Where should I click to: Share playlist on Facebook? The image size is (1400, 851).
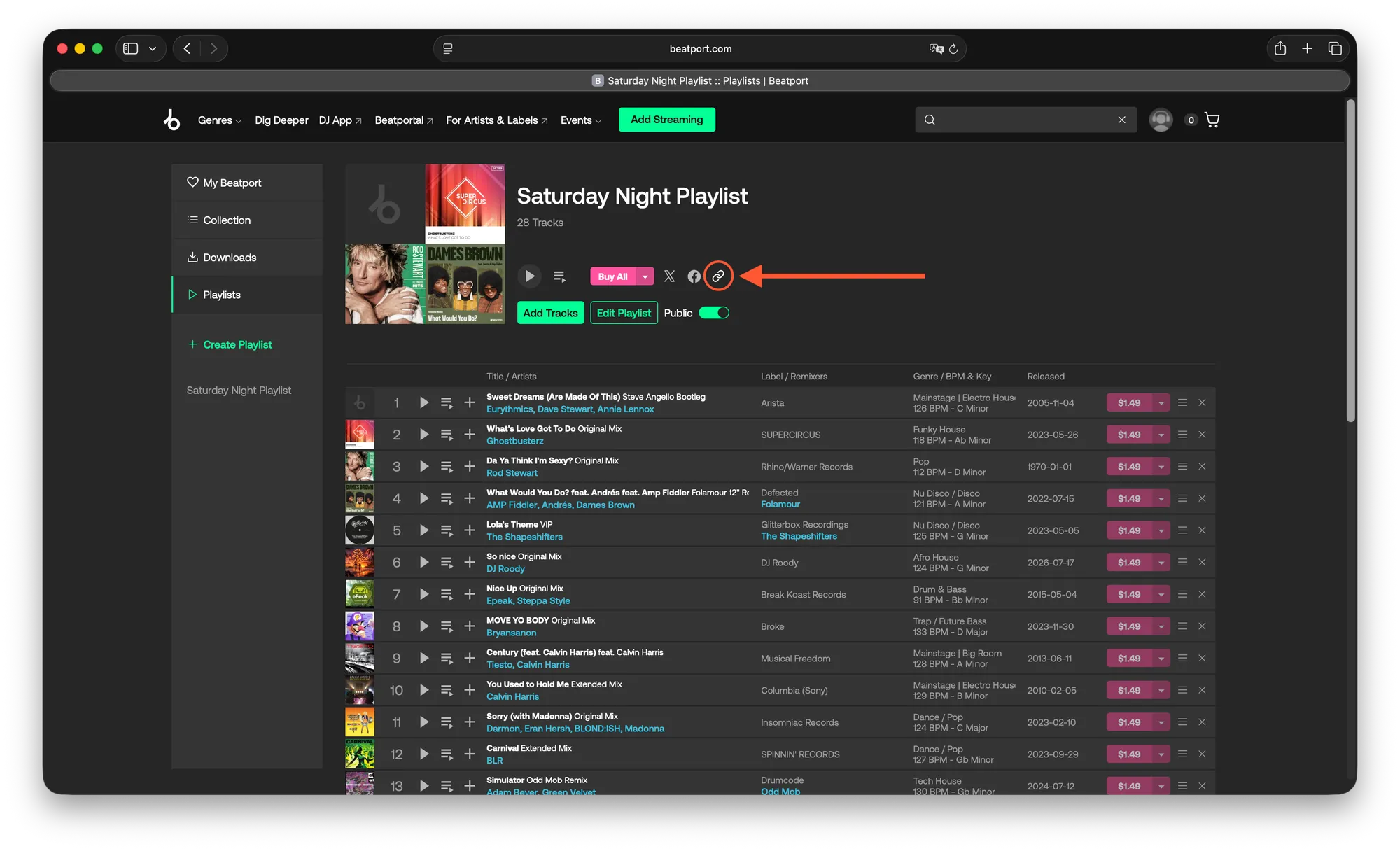coord(694,276)
